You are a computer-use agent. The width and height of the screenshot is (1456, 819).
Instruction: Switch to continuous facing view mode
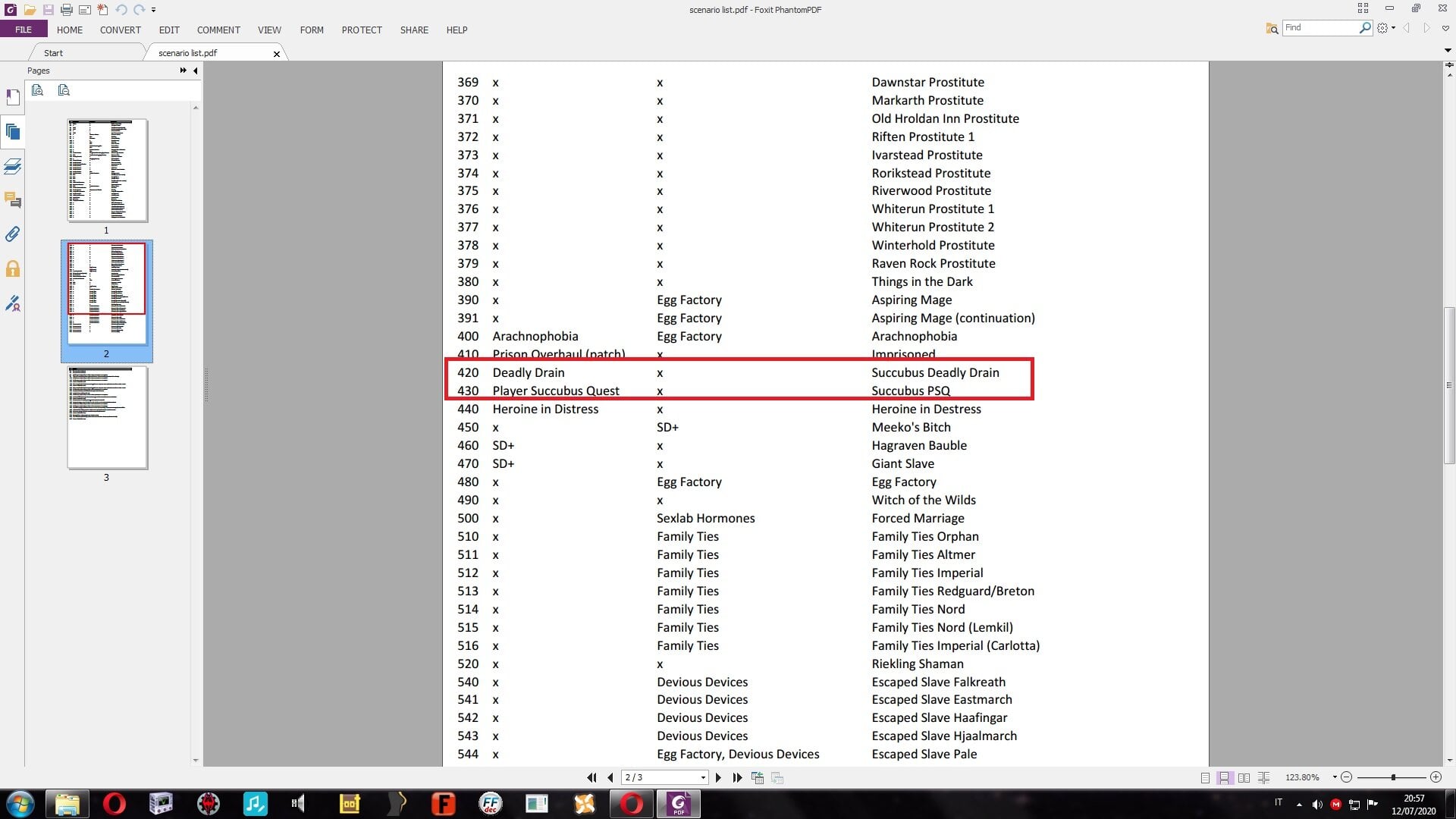(1263, 777)
